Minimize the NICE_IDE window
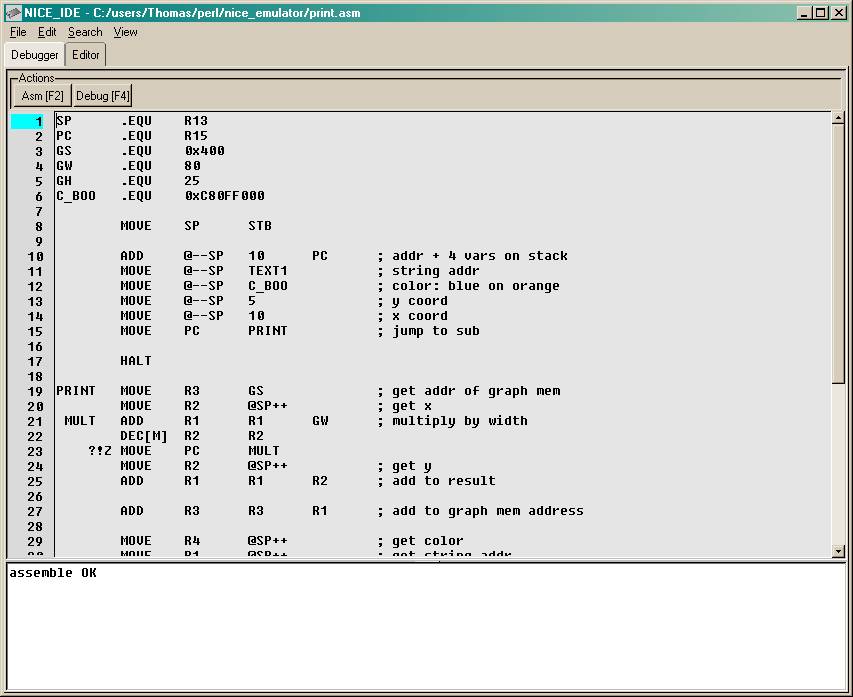The width and height of the screenshot is (853, 697). [x=805, y=13]
